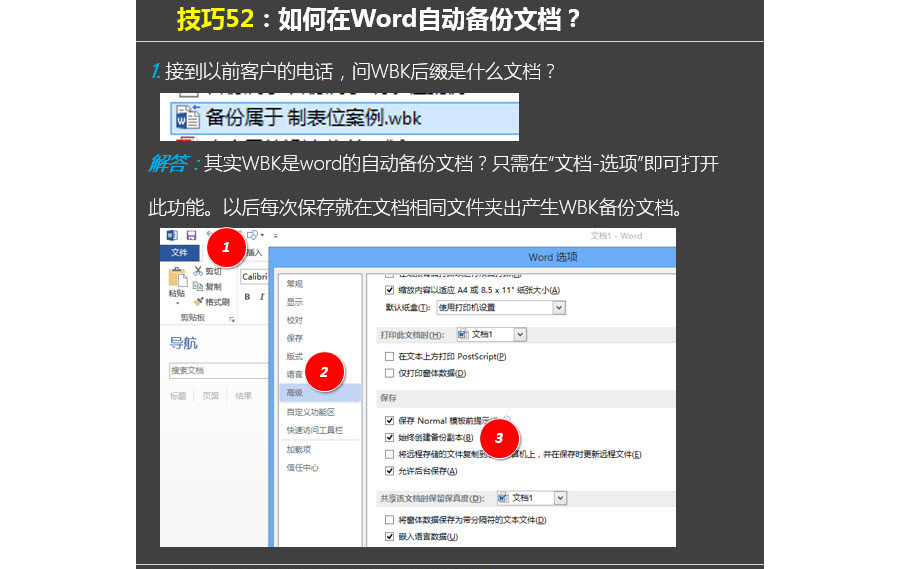The height and width of the screenshot is (569, 900).
Task: Select the 页面 navigation pane tab
Action: tap(211, 396)
